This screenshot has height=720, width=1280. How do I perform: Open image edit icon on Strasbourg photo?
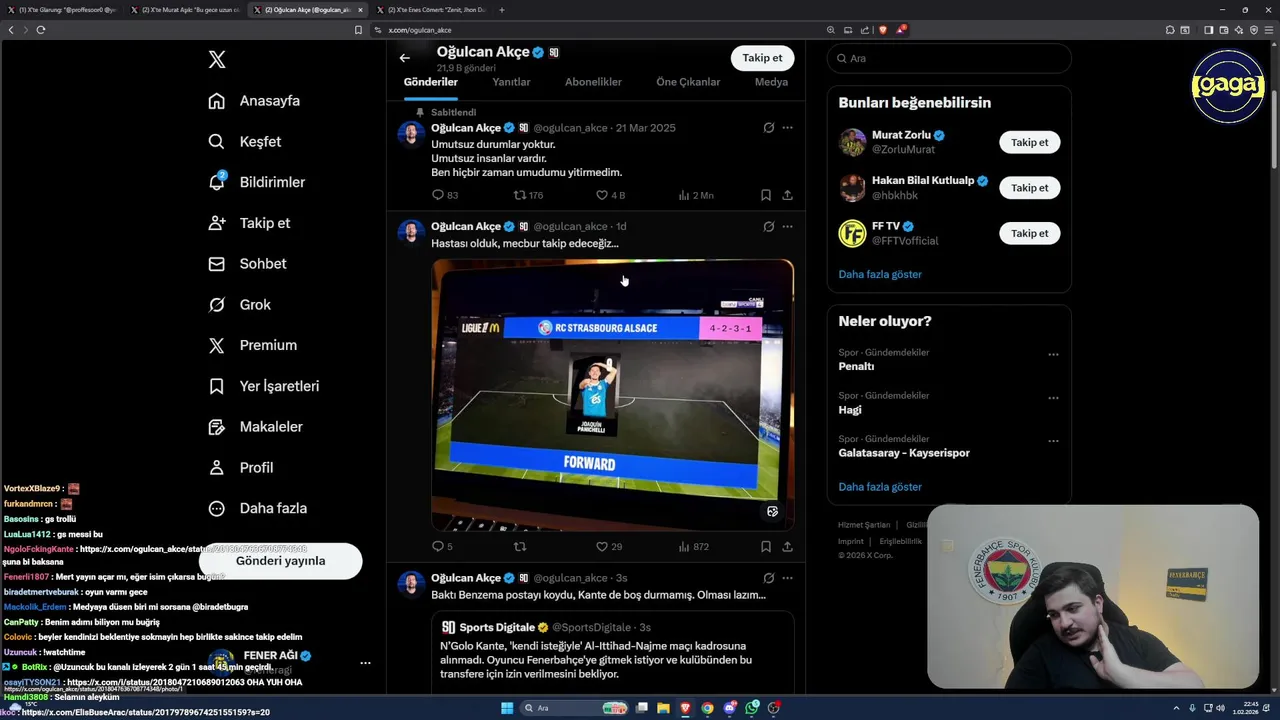772,511
